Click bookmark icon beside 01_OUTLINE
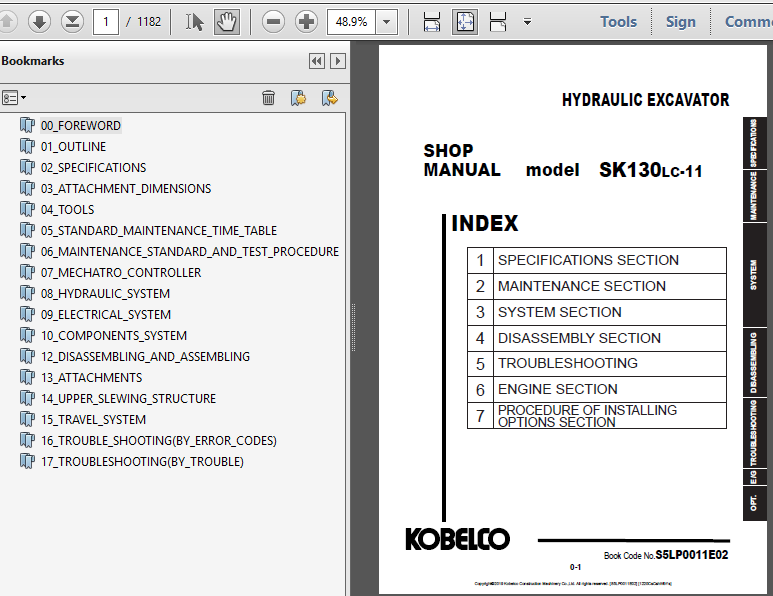Viewport: 773px width, 596px height. [27, 146]
